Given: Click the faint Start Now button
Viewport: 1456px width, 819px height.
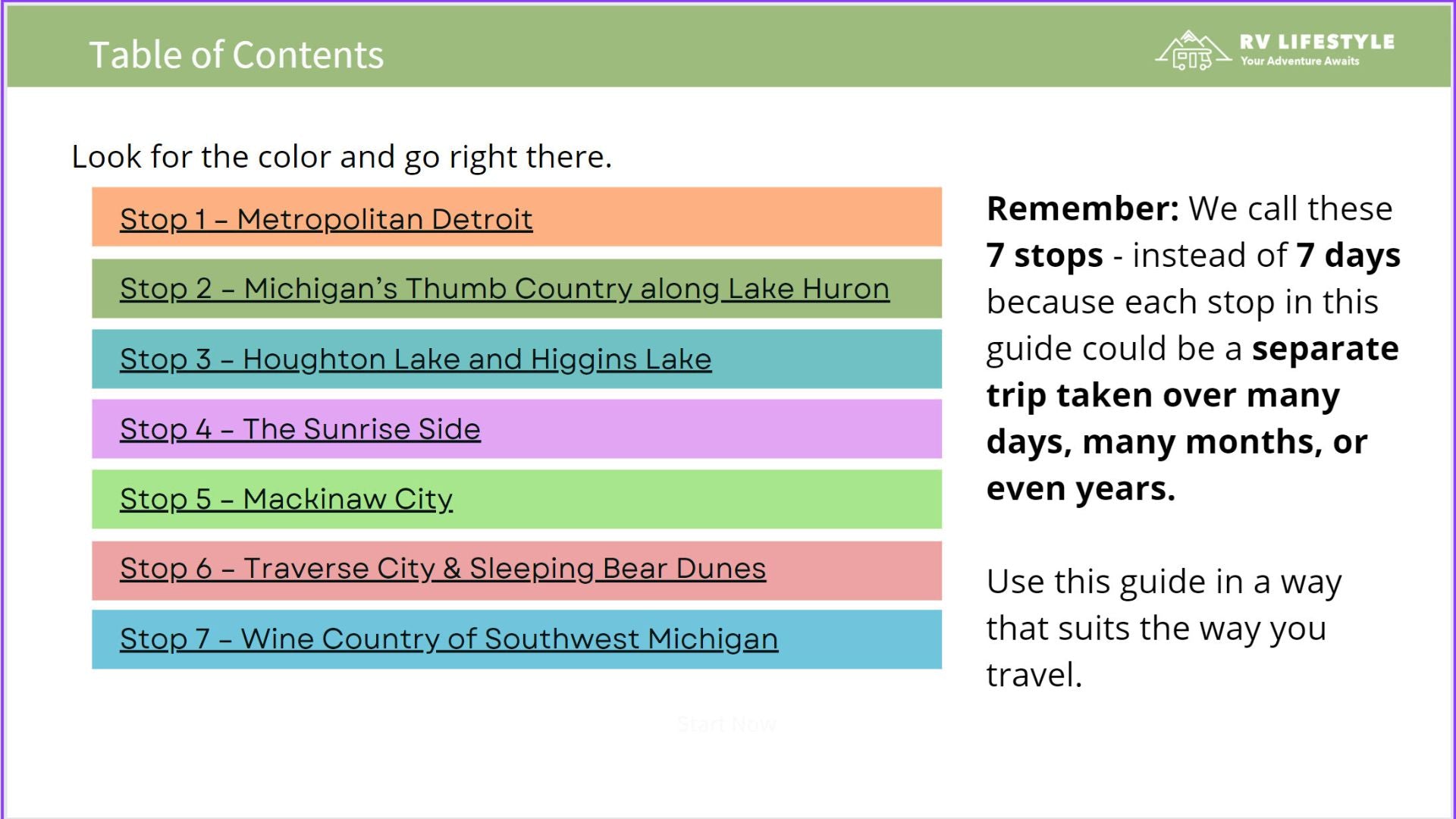Looking at the screenshot, I should click(726, 724).
